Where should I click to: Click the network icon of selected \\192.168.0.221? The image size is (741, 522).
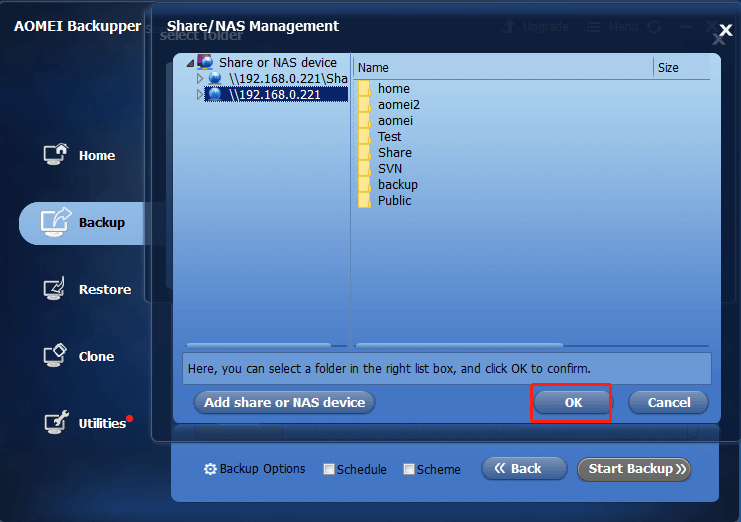215,94
